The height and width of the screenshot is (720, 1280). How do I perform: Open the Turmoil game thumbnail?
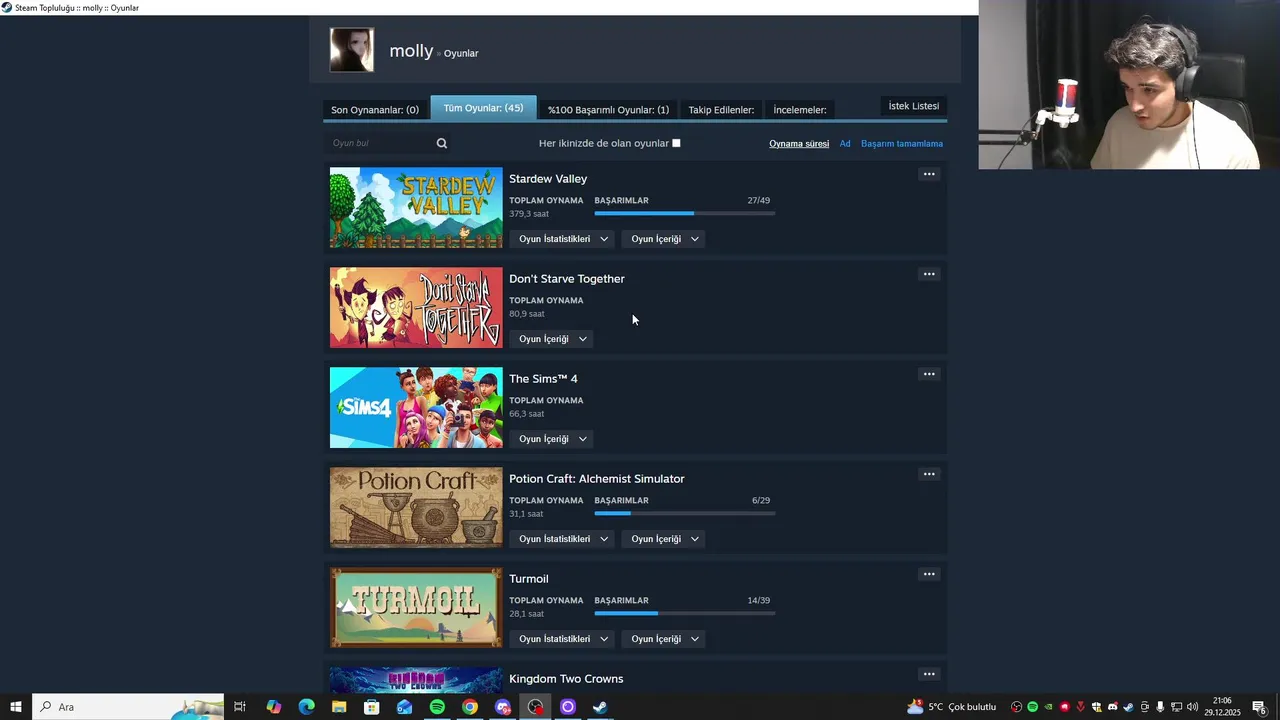point(416,607)
